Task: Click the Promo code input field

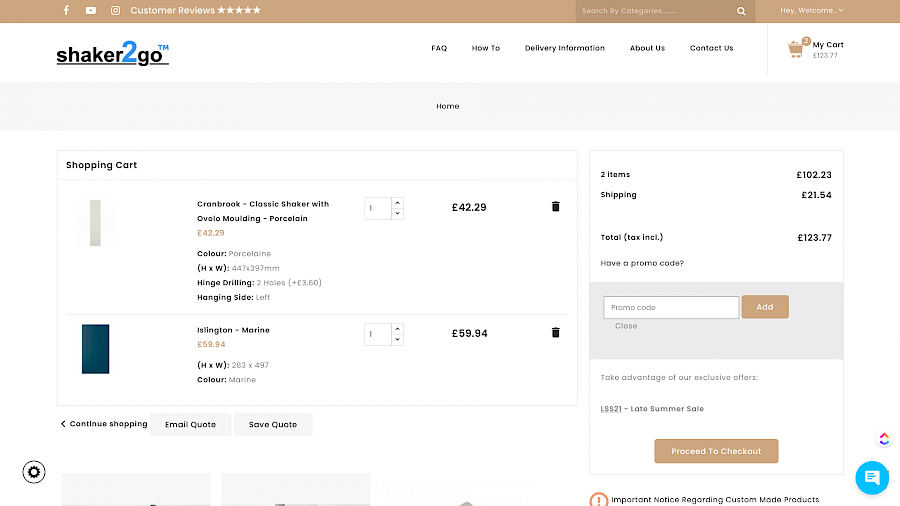Action: coord(671,307)
